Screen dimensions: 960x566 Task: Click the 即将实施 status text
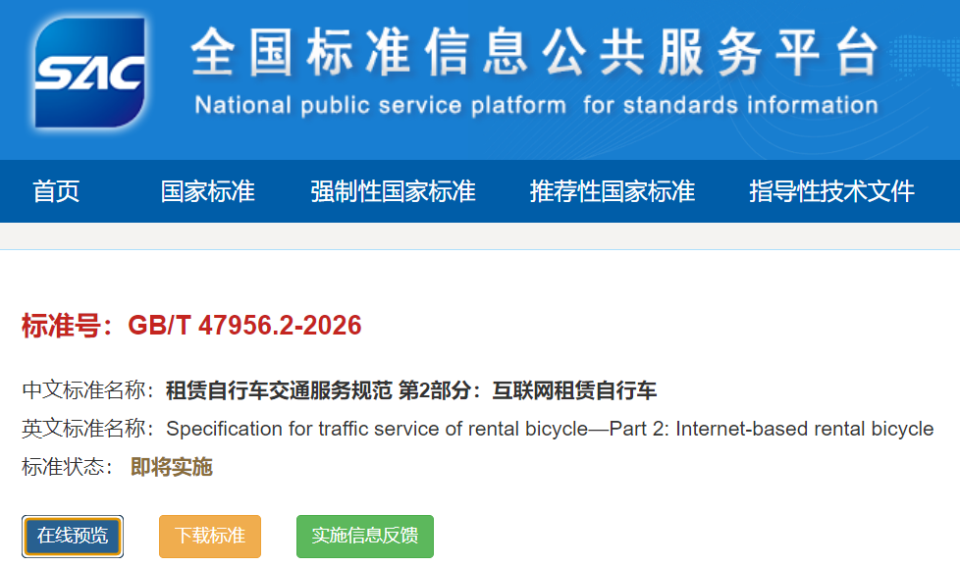[x=171, y=467]
